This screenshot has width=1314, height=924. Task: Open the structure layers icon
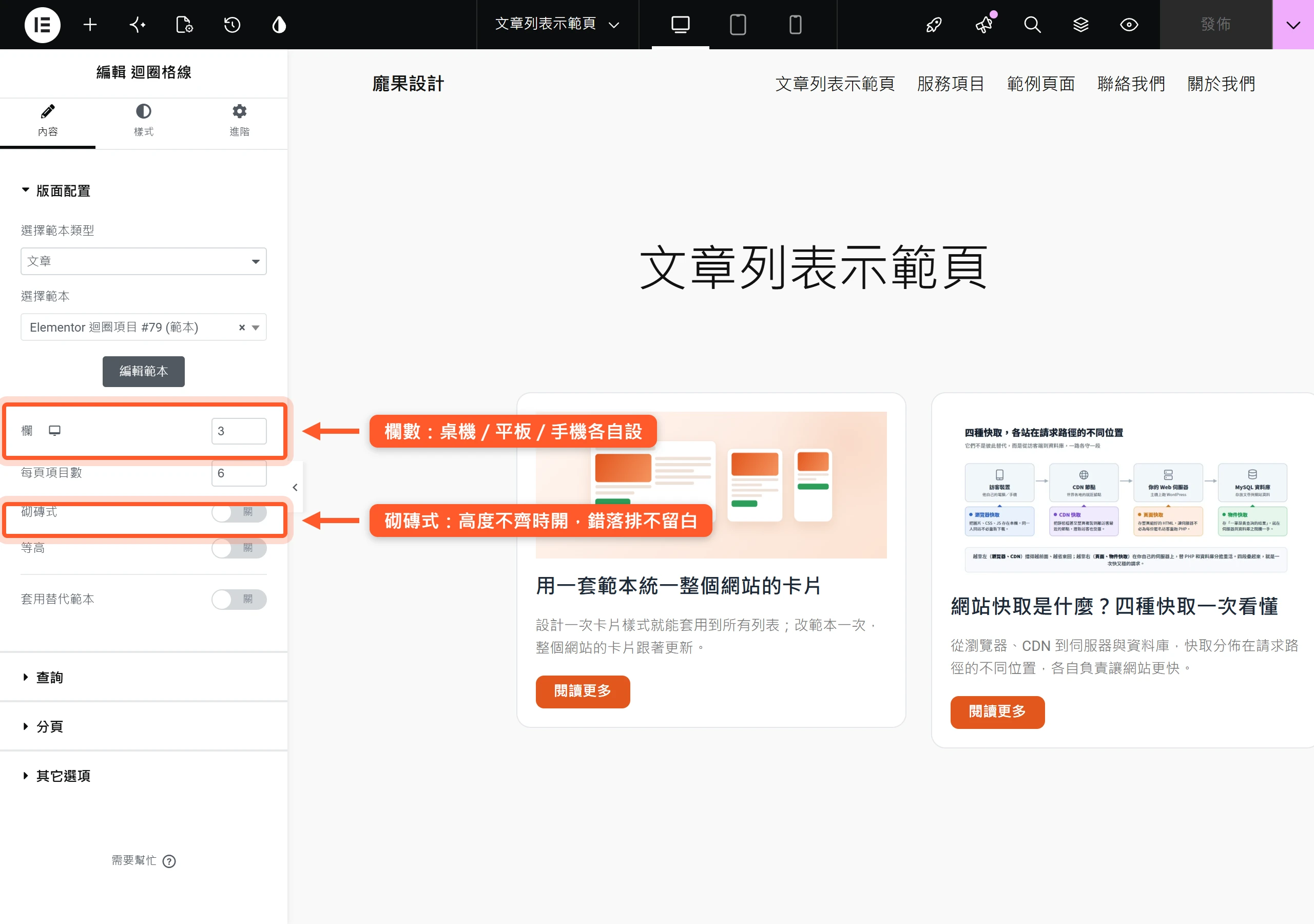[x=1080, y=25]
